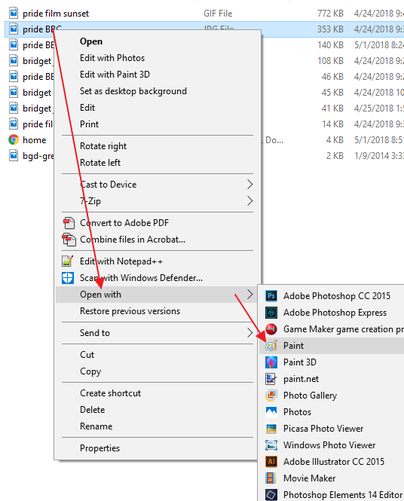
Task: Expand the 7-Zip submenu arrow
Action: (x=250, y=201)
